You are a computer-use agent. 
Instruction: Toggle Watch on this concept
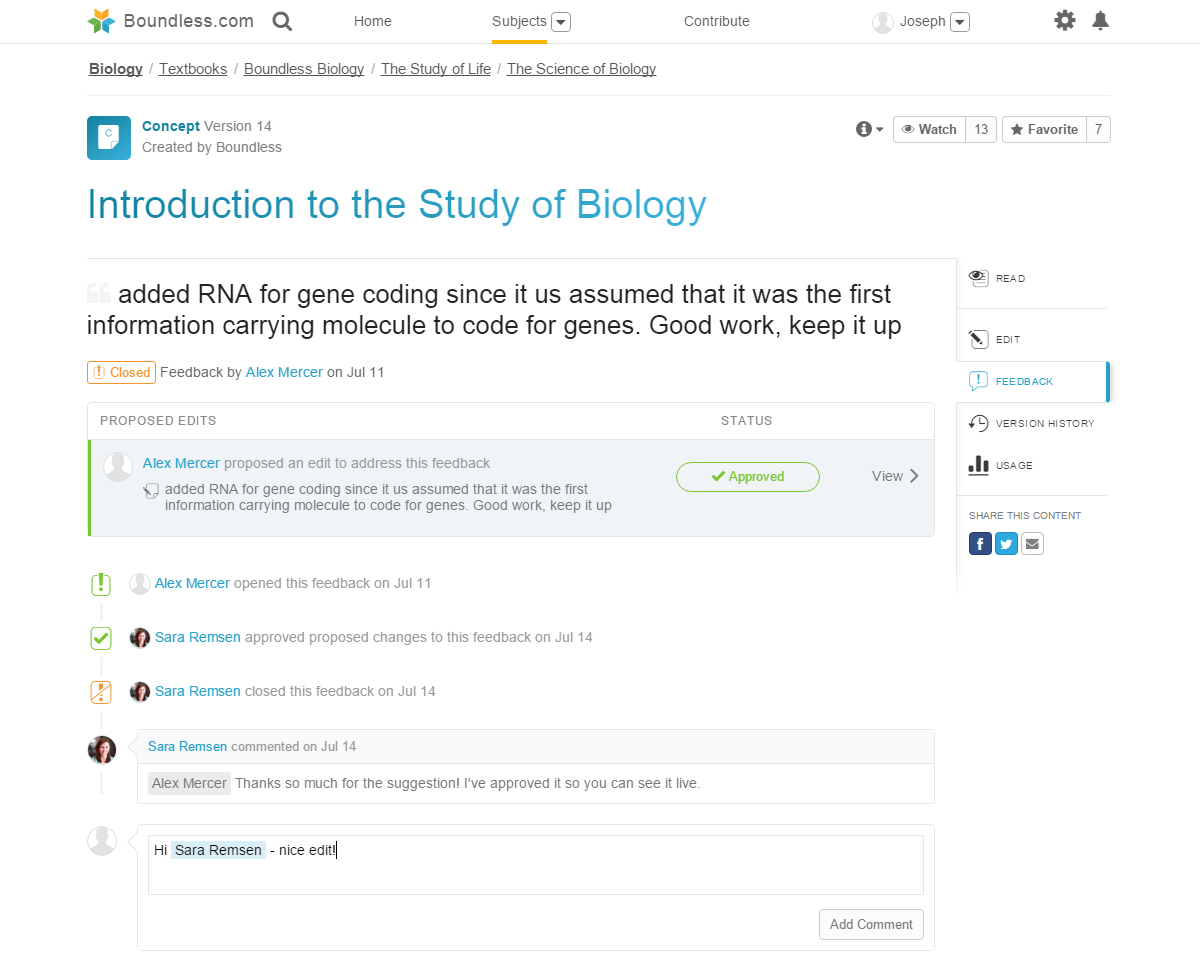929,130
